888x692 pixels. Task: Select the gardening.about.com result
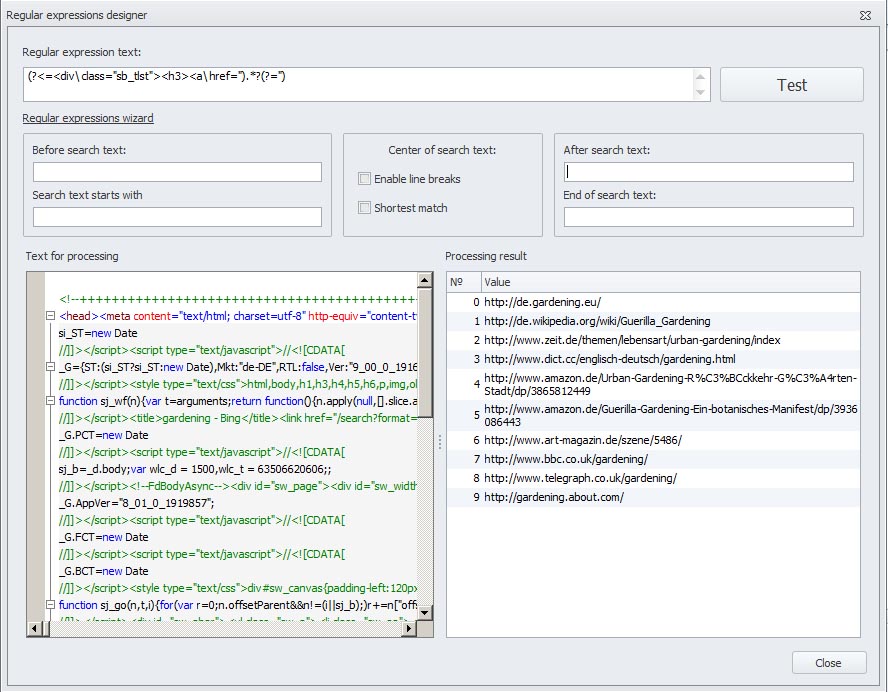[x=654, y=497]
